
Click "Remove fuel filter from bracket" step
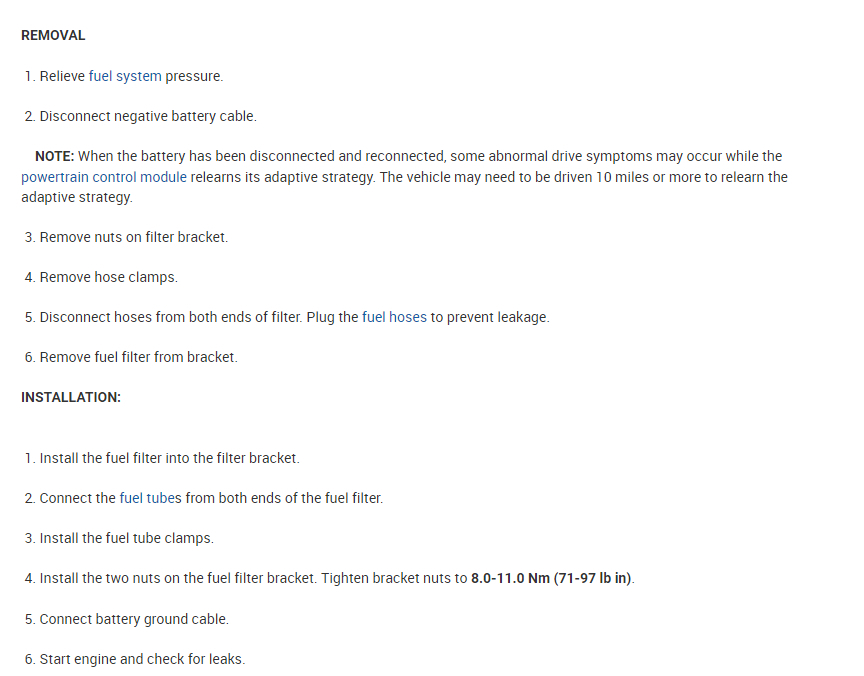(138, 357)
